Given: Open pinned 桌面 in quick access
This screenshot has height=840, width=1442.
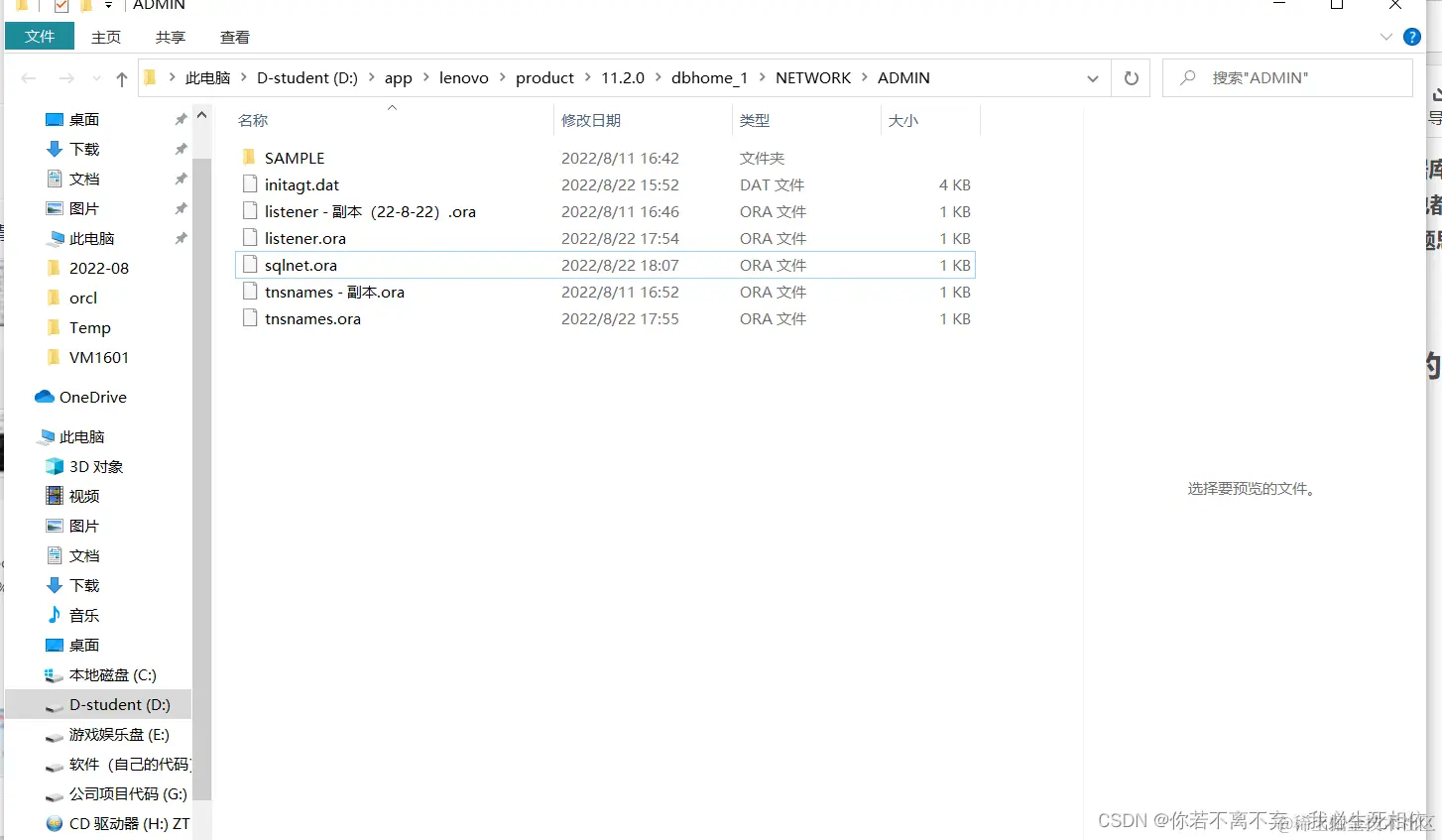Looking at the screenshot, I should 84,119.
